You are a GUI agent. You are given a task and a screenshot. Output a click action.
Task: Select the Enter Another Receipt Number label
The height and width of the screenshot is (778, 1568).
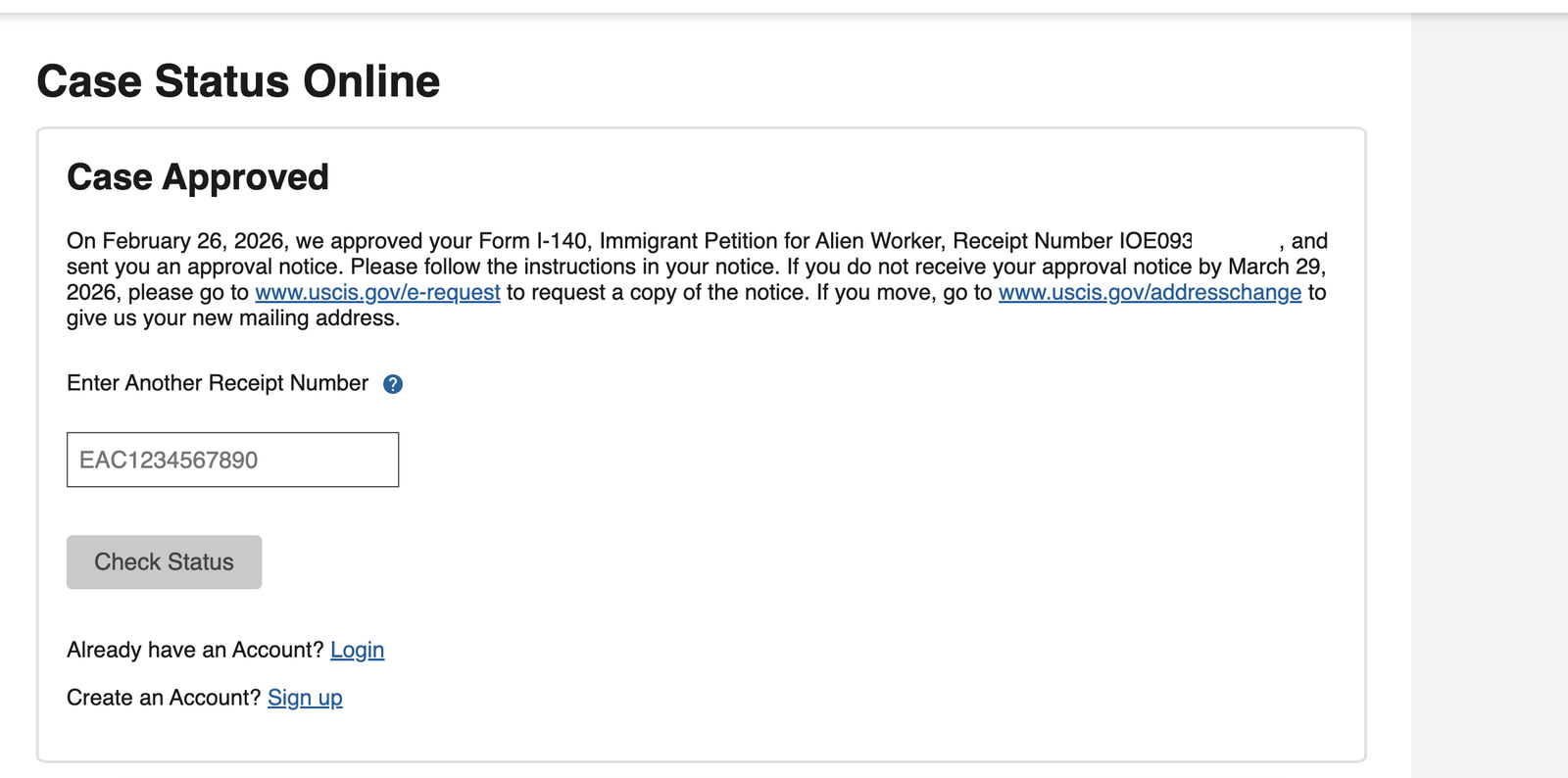(x=218, y=383)
